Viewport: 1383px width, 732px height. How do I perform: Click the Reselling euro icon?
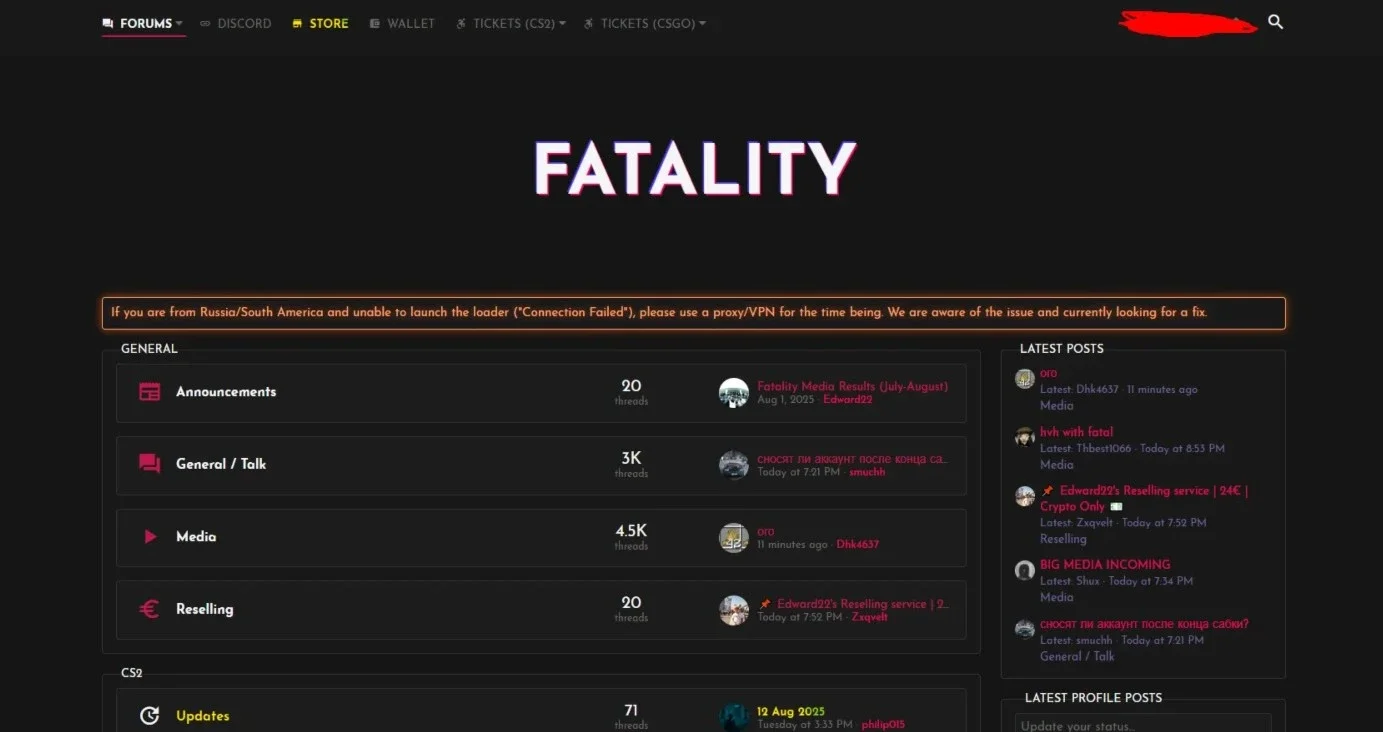click(150, 609)
